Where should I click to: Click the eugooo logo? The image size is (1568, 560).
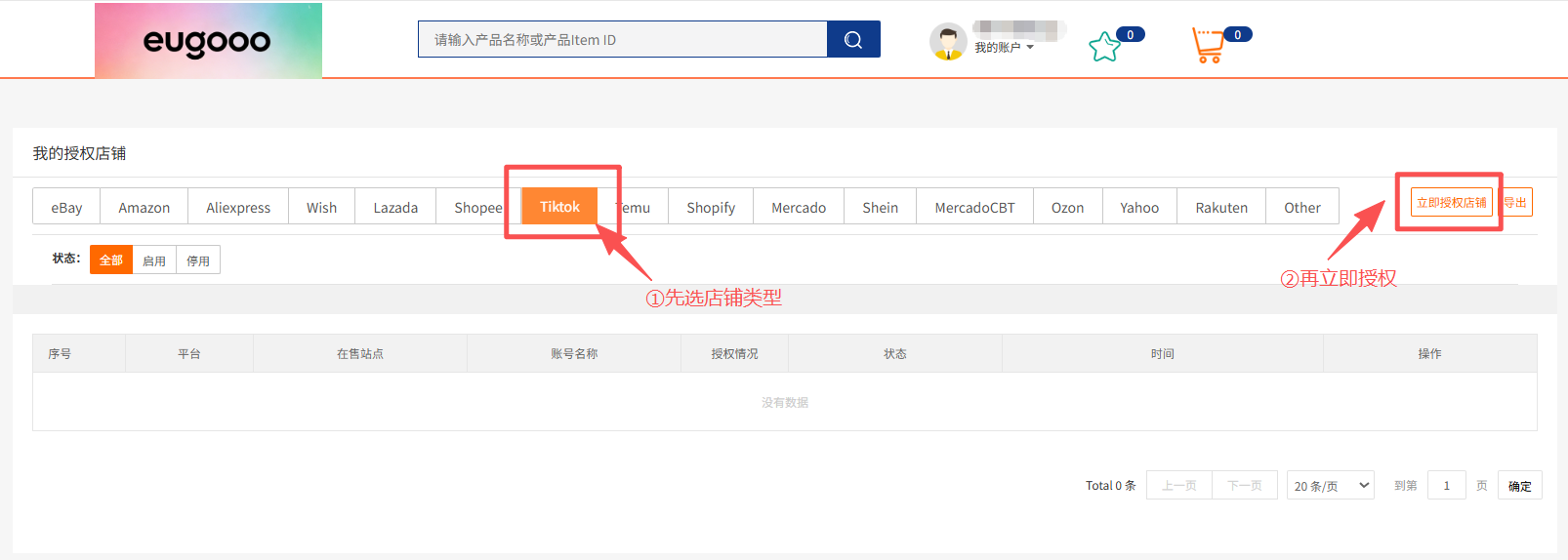(x=208, y=41)
